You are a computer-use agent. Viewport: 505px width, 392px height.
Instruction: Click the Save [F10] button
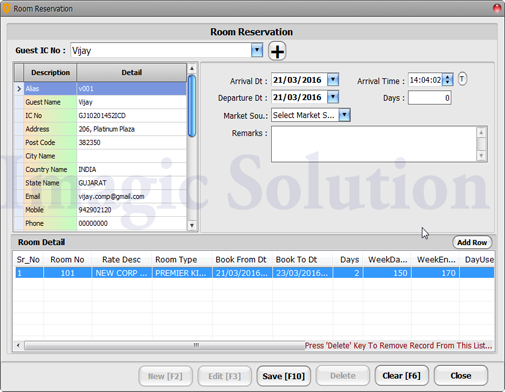283,376
